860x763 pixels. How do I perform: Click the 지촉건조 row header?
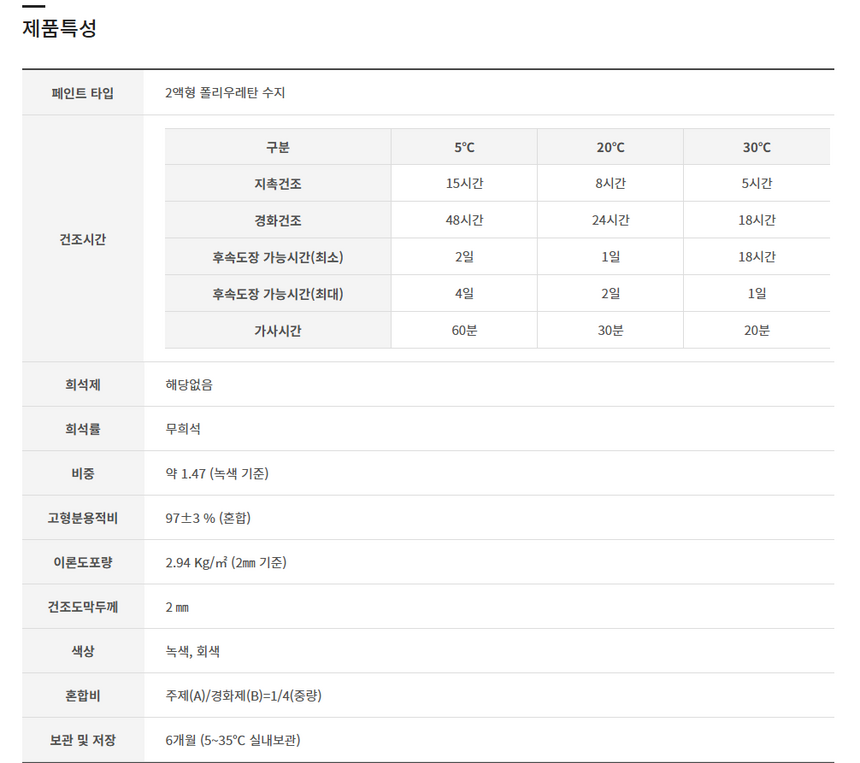(x=277, y=184)
